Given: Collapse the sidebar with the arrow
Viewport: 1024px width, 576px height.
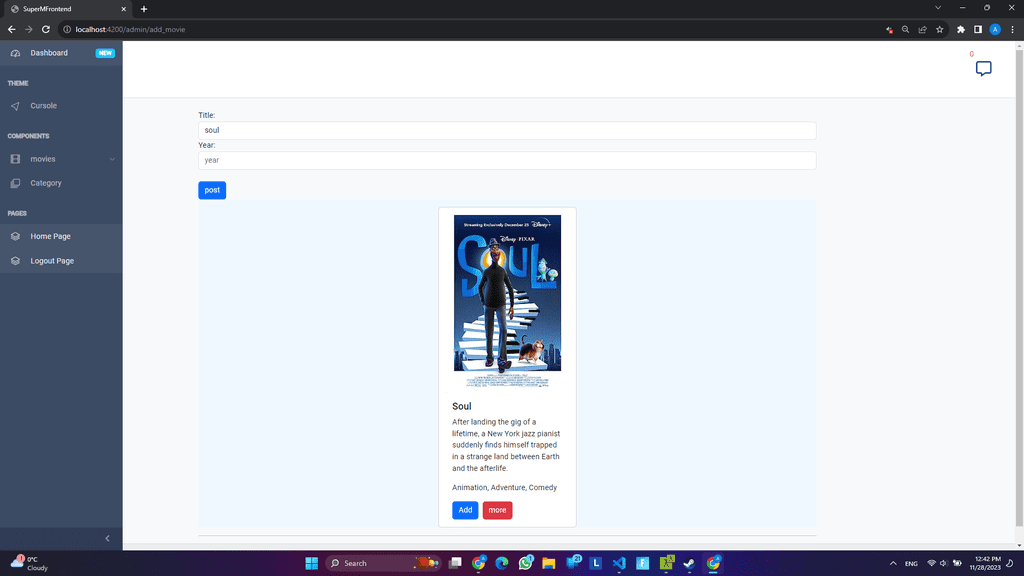Looking at the screenshot, I should [108, 538].
